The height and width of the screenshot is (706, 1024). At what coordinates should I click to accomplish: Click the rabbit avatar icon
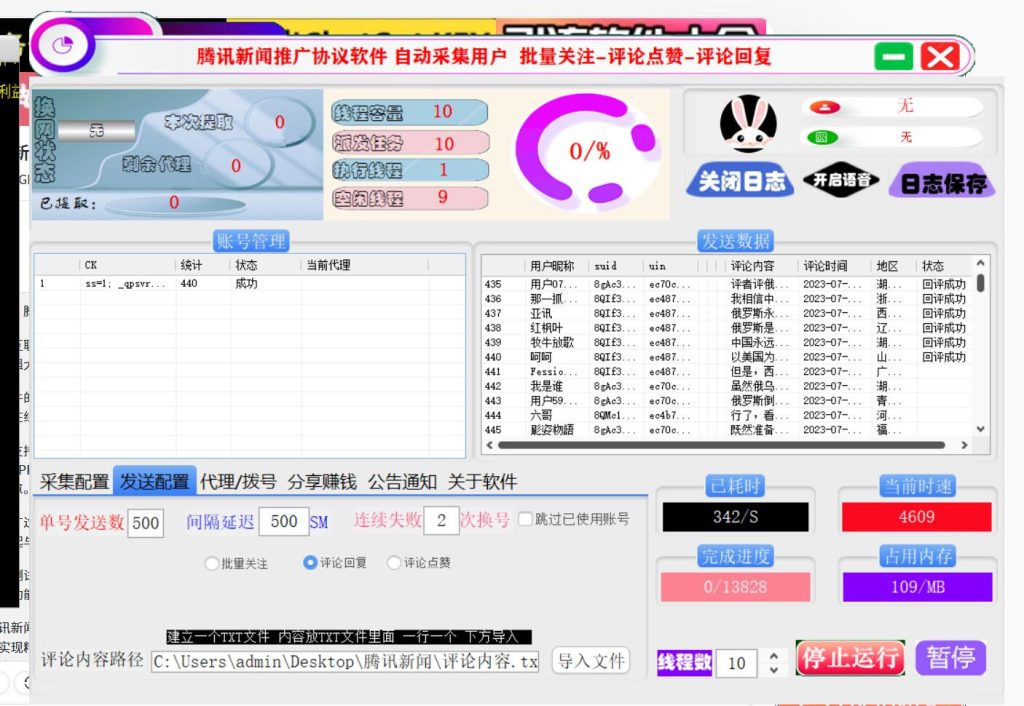748,124
